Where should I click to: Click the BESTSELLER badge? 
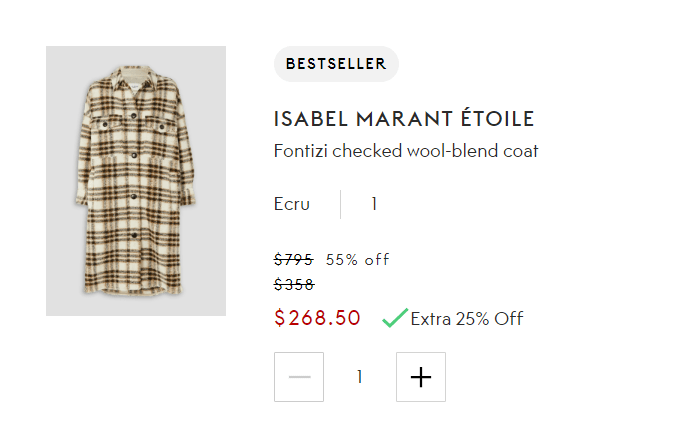(x=336, y=64)
